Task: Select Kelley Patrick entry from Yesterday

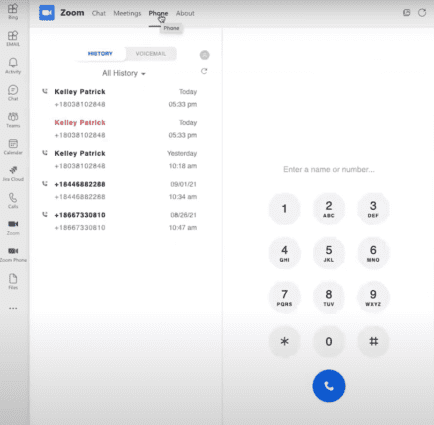Action: [80, 153]
